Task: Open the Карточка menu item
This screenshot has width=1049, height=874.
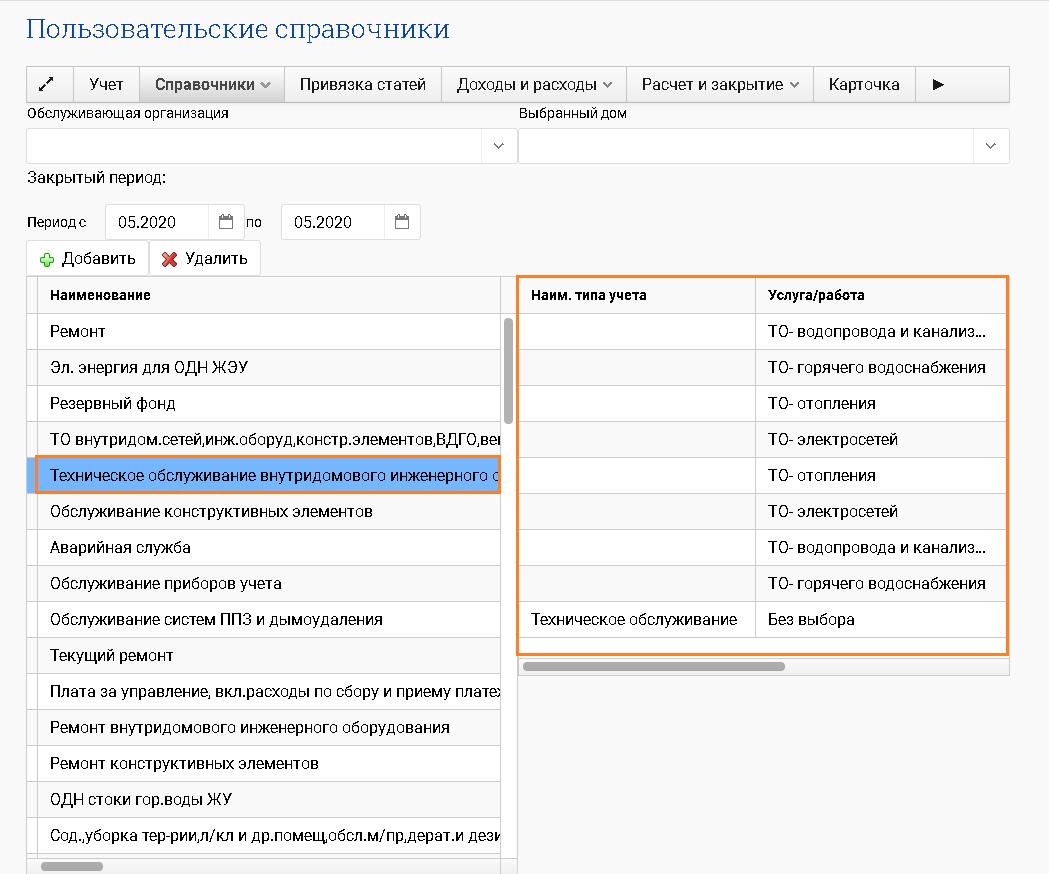Action: point(864,85)
